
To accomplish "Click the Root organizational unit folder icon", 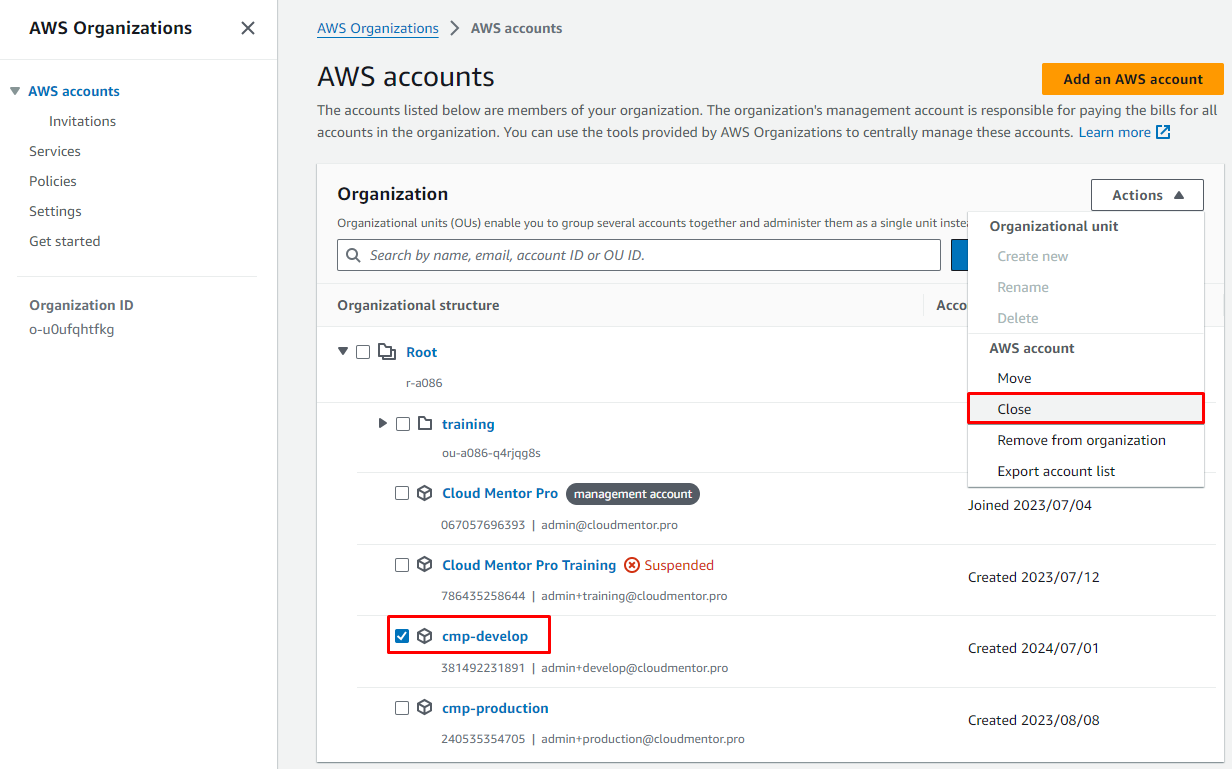I will (387, 352).
